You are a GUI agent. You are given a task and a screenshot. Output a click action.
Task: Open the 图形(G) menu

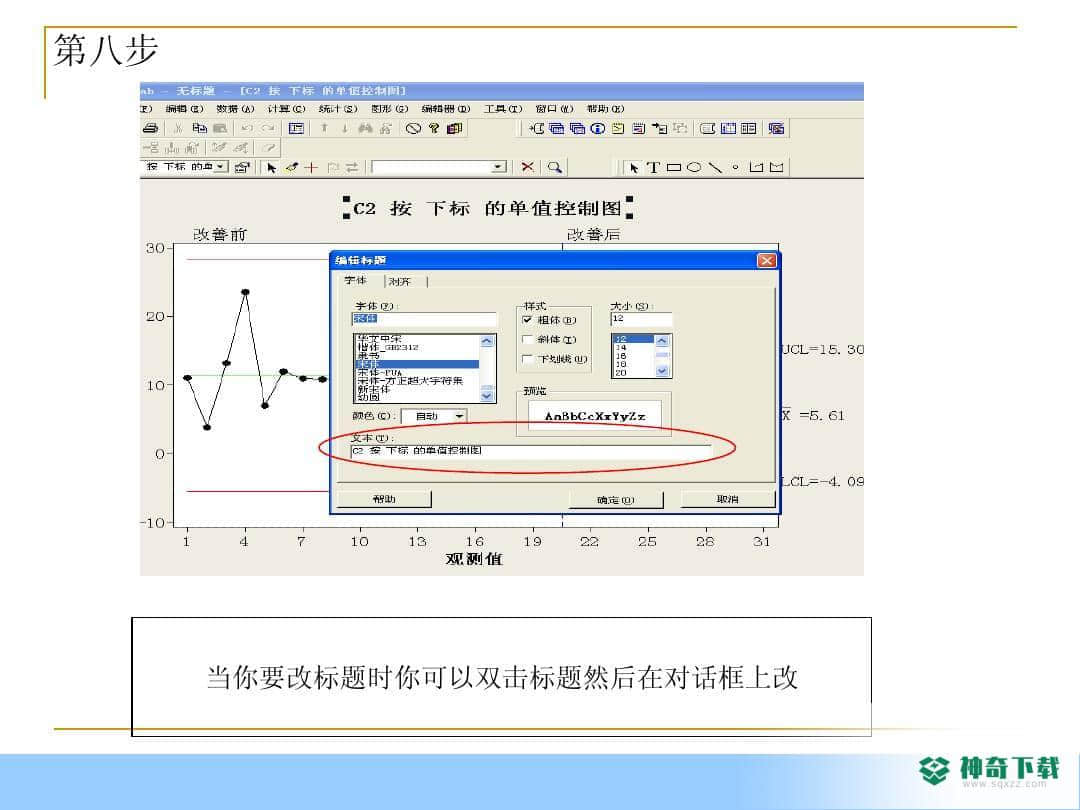(x=390, y=109)
